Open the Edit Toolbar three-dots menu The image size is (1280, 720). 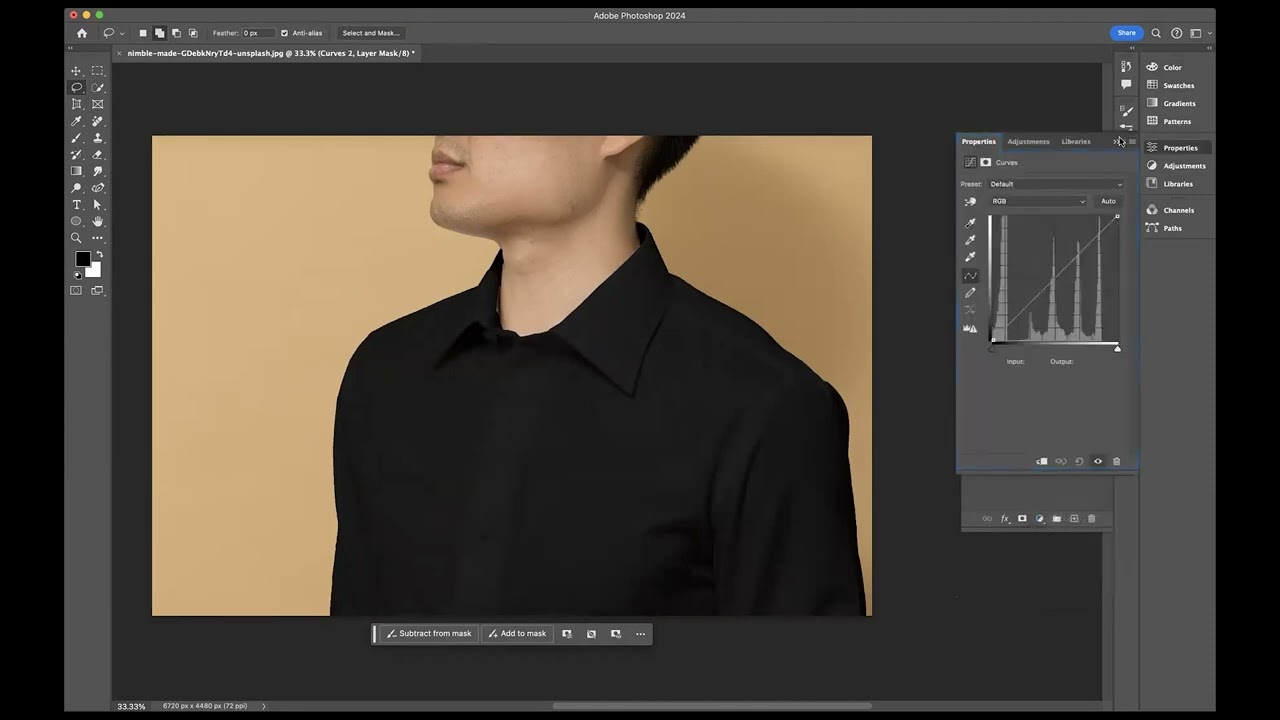pyautogui.click(x=97, y=238)
